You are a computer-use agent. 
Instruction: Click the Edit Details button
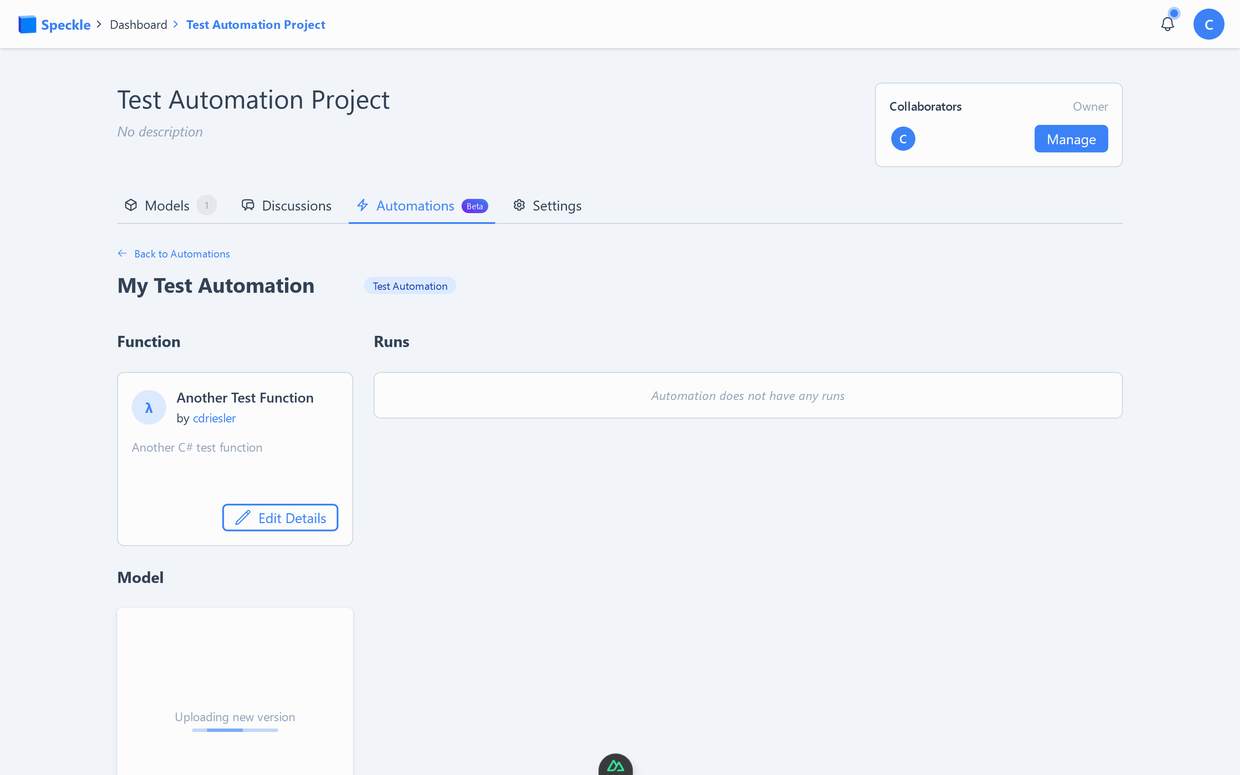click(280, 517)
